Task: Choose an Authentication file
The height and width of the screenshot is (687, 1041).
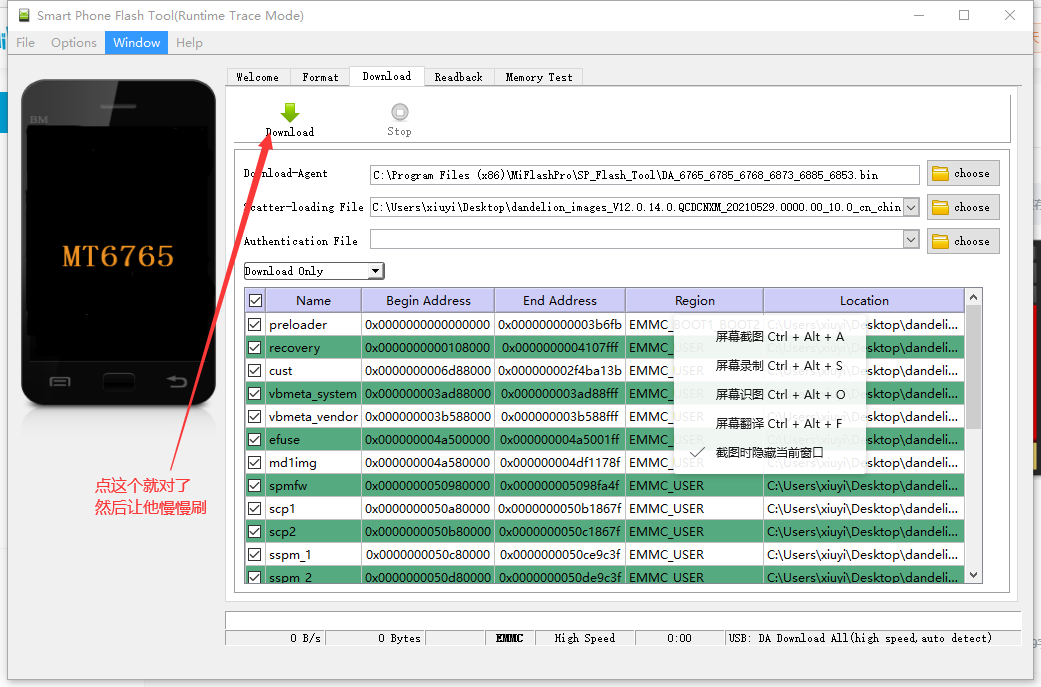Action: tap(963, 241)
